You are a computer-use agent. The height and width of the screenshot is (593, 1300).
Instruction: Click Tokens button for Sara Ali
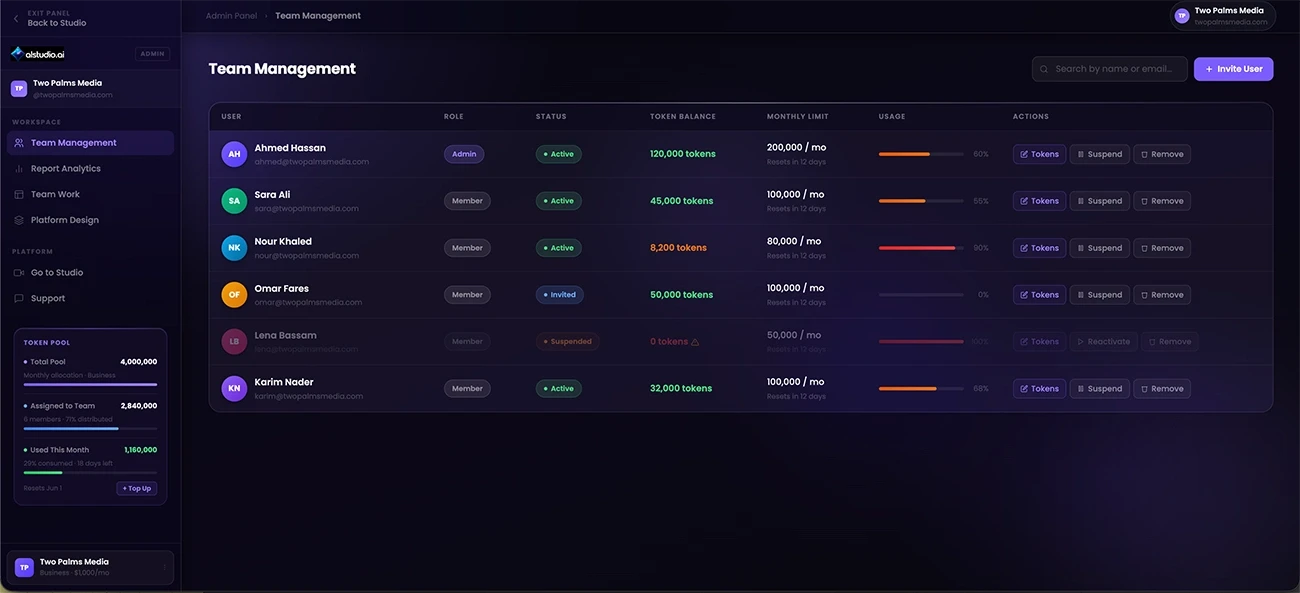click(1039, 201)
